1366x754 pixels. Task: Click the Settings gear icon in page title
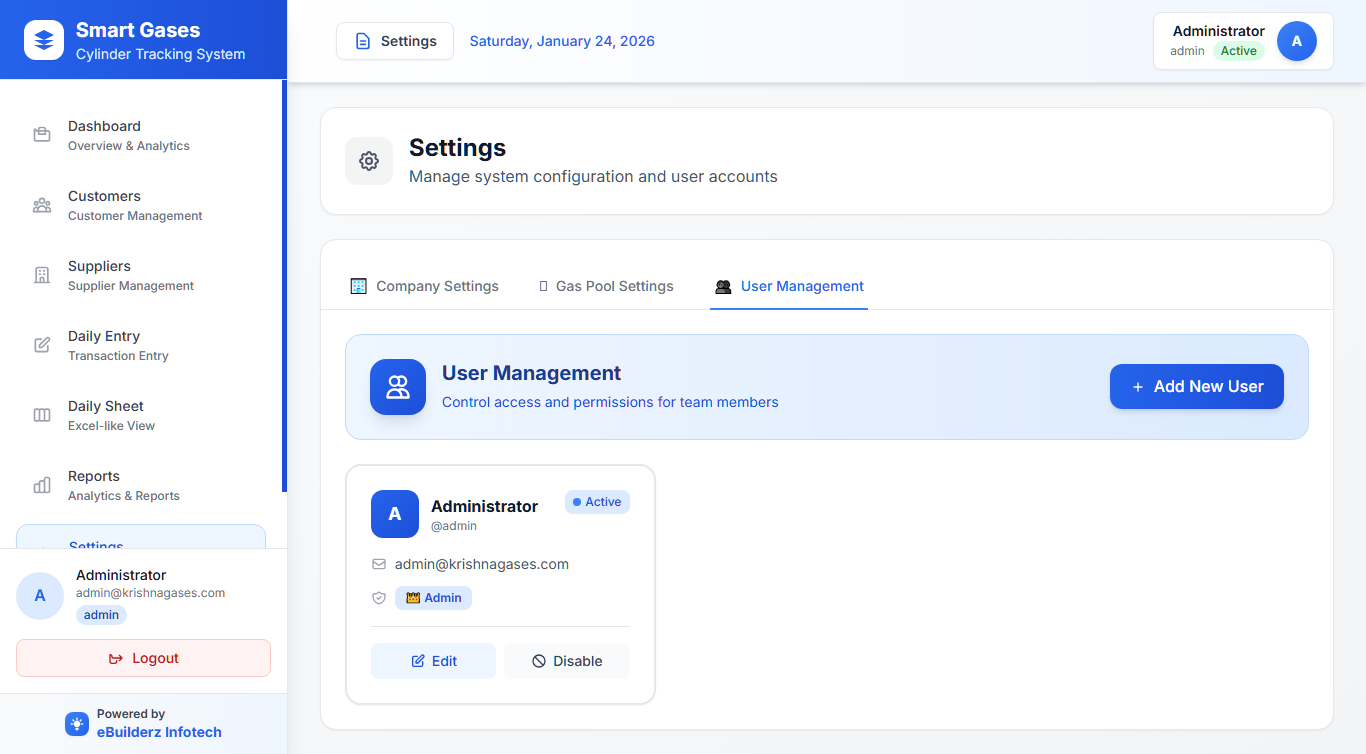tap(369, 161)
